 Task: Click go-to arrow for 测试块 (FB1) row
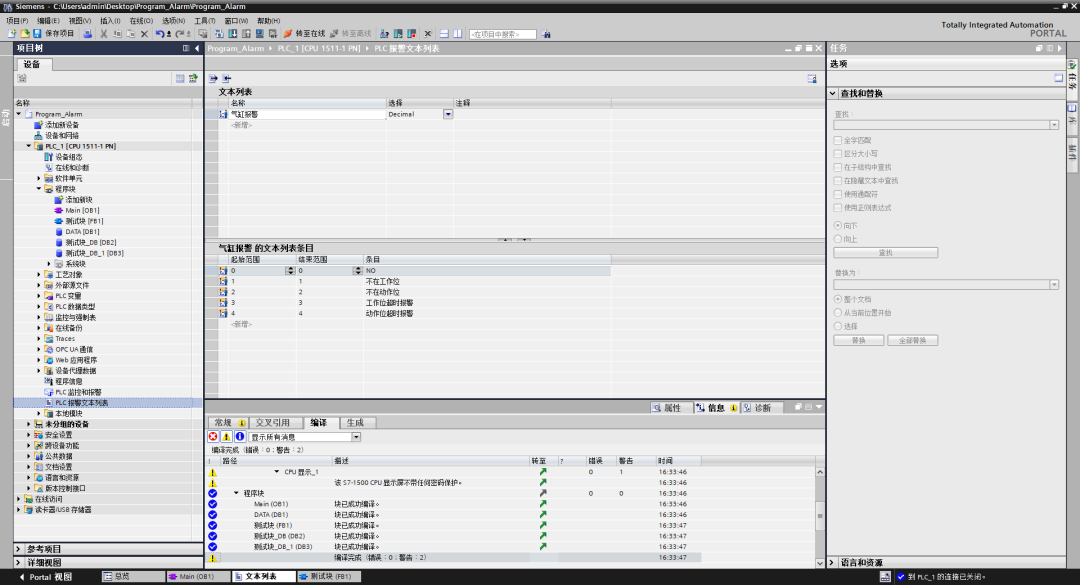(543, 525)
